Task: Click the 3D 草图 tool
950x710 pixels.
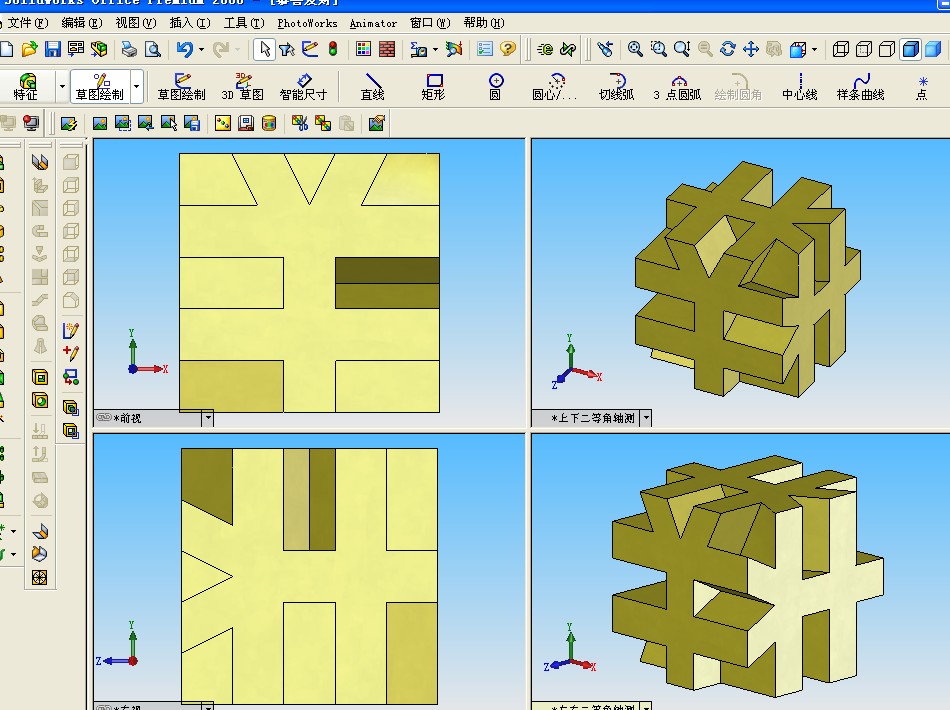Action: [x=242, y=87]
